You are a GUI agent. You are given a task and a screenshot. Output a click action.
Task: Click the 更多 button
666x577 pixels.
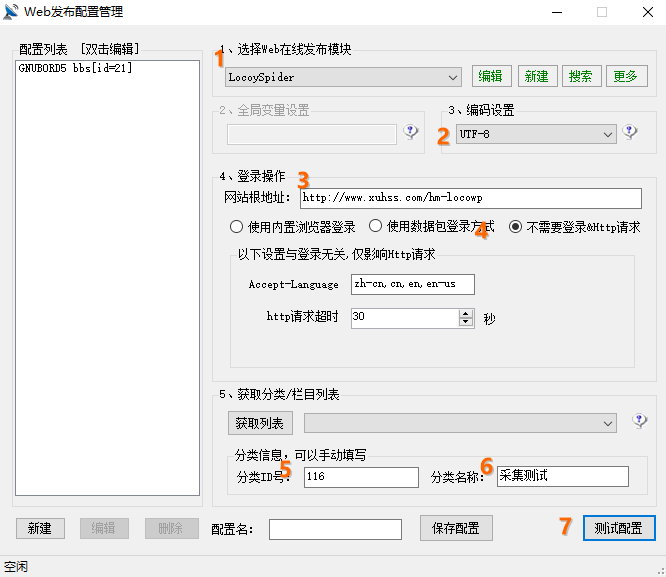click(x=625, y=77)
